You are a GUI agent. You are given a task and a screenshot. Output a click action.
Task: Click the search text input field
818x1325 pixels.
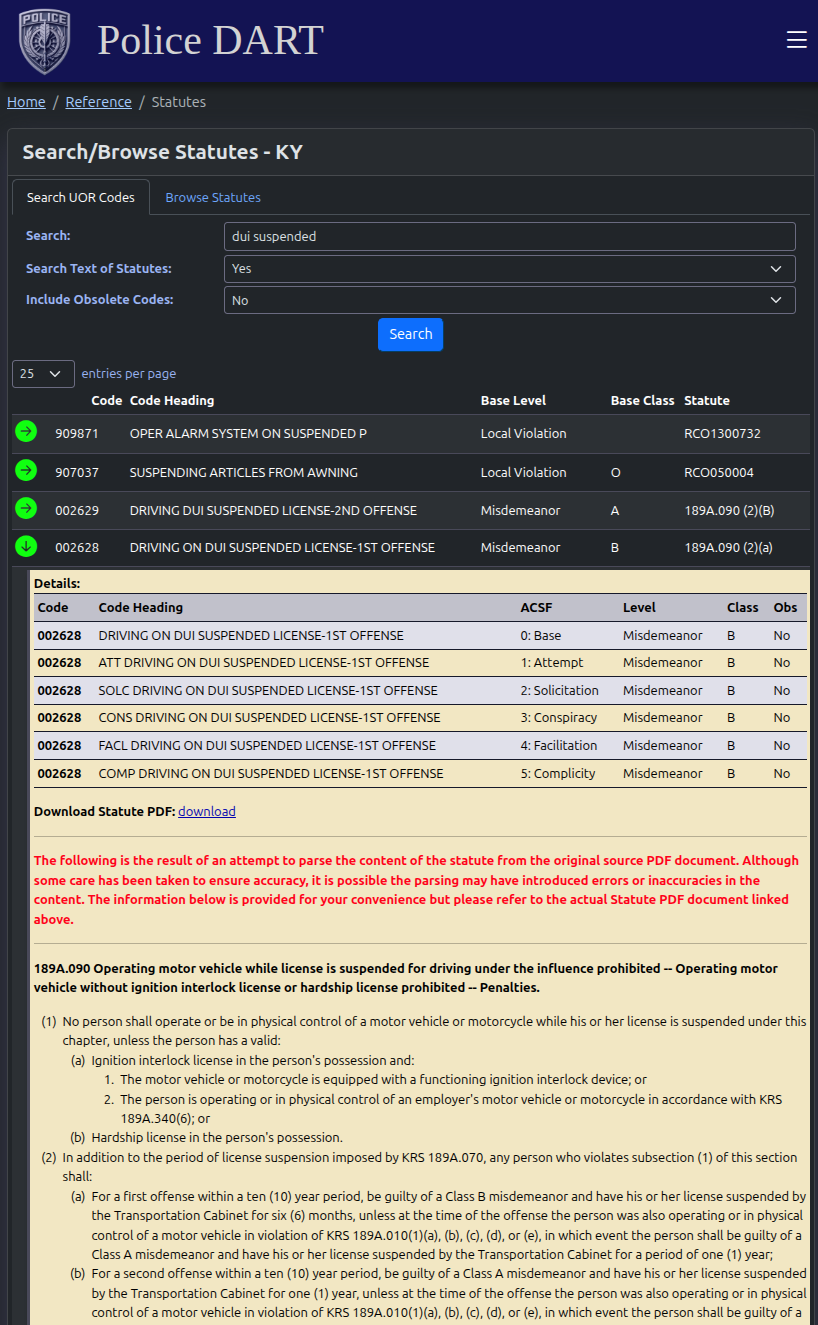click(x=509, y=237)
